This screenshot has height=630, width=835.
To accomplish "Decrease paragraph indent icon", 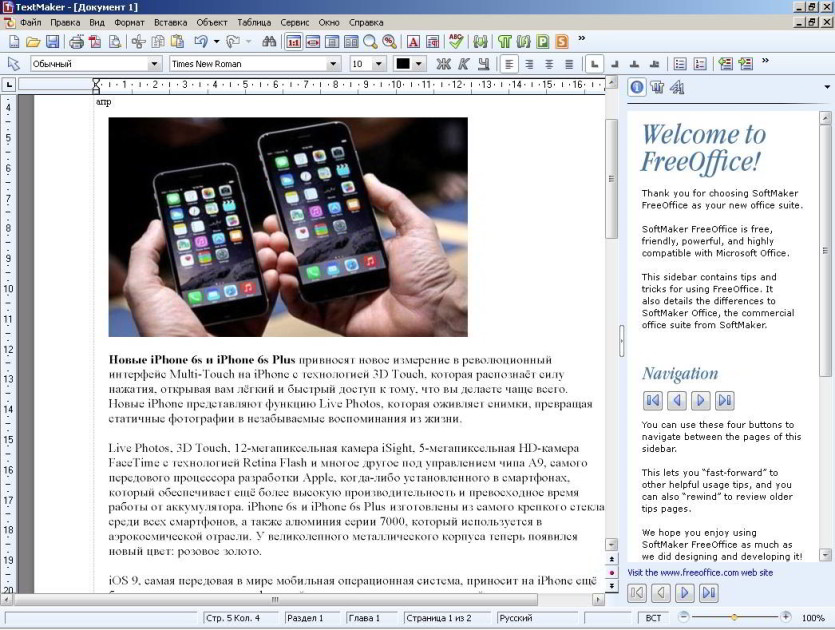I will click(x=725, y=64).
